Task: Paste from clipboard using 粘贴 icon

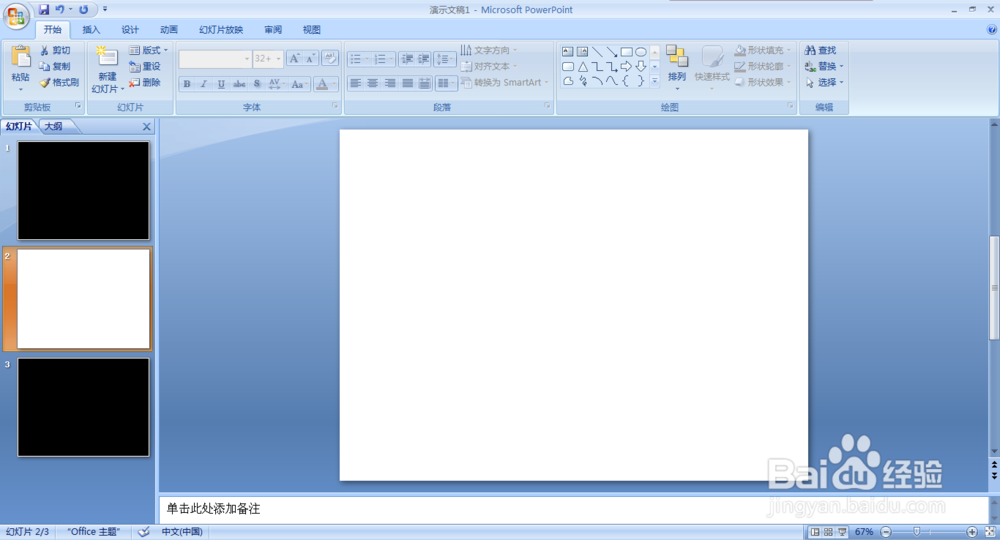Action: click(x=20, y=57)
